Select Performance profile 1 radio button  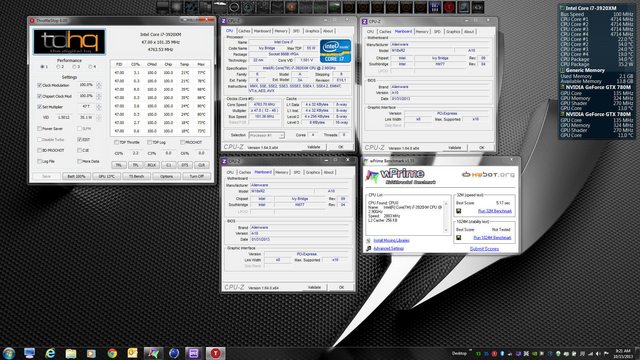pos(42,67)
